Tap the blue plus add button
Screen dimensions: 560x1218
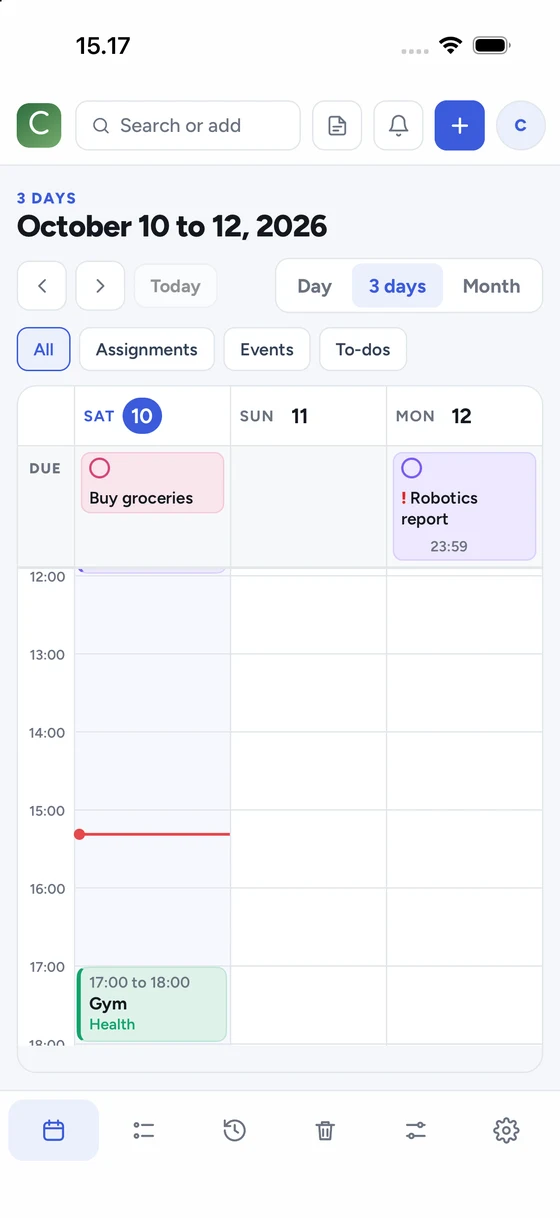pos(459,125)
